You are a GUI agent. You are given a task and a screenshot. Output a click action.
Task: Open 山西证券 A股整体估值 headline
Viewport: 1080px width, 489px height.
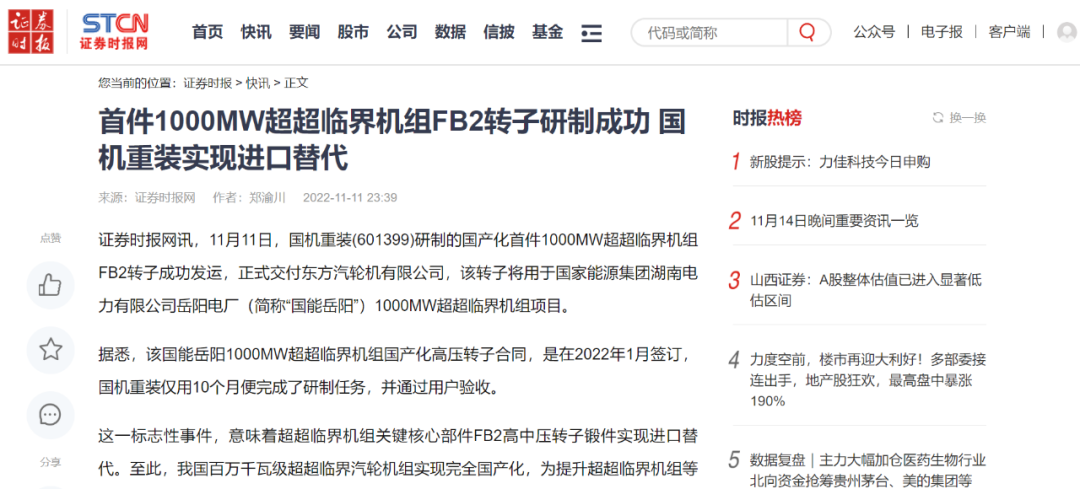tap(866, 290)
